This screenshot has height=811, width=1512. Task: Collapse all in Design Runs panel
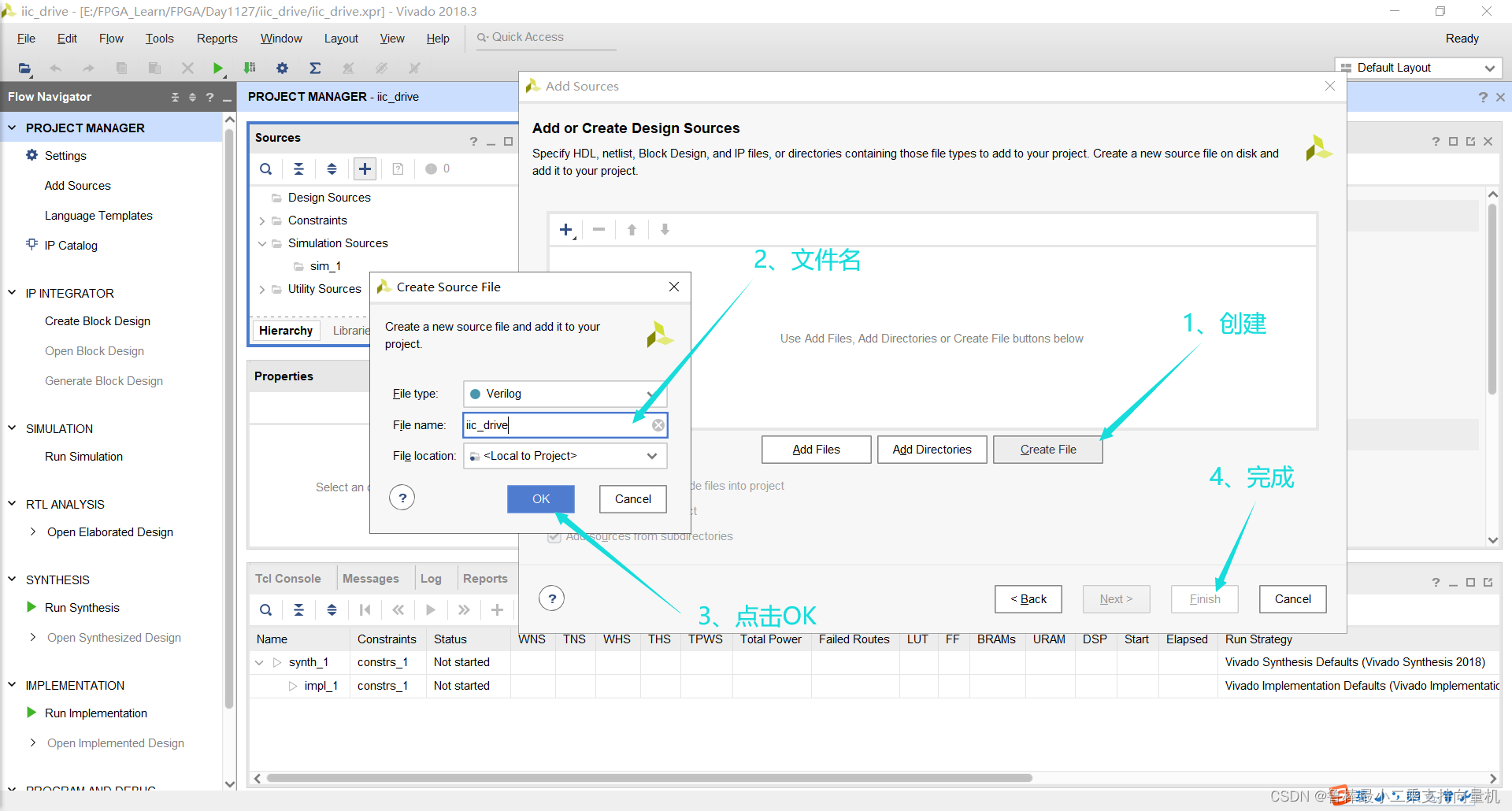click(299, 609)
